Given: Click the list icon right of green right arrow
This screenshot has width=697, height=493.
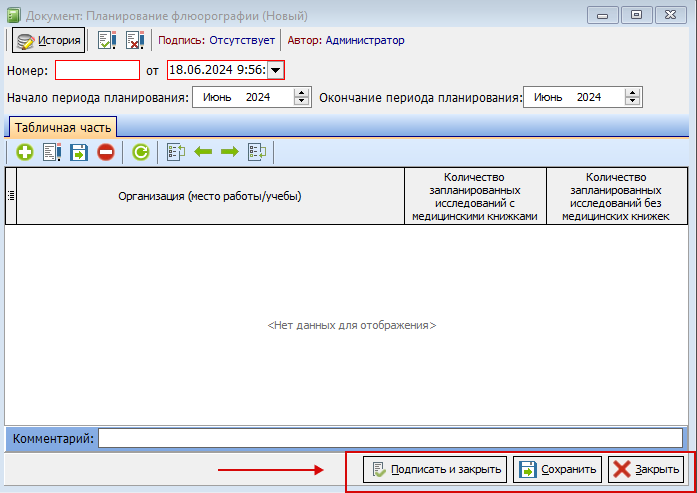Looking at the screenshot, I should tap(257, 152).
